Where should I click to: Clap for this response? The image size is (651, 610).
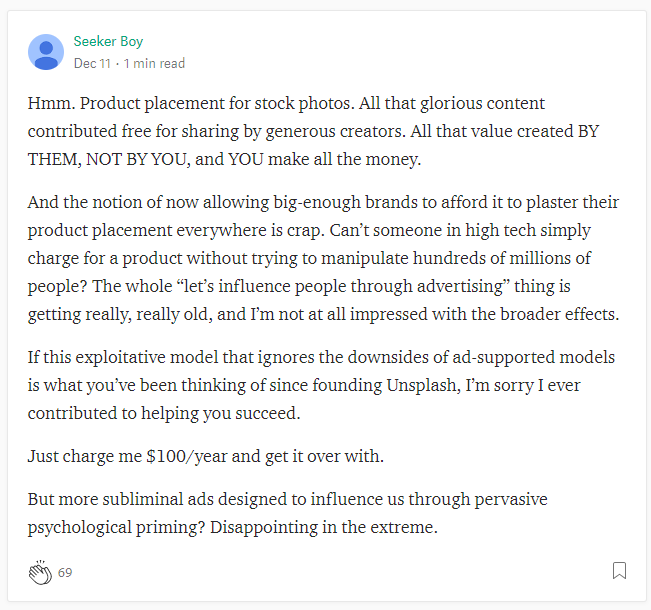pyautogui.click(x=40, y=573)
